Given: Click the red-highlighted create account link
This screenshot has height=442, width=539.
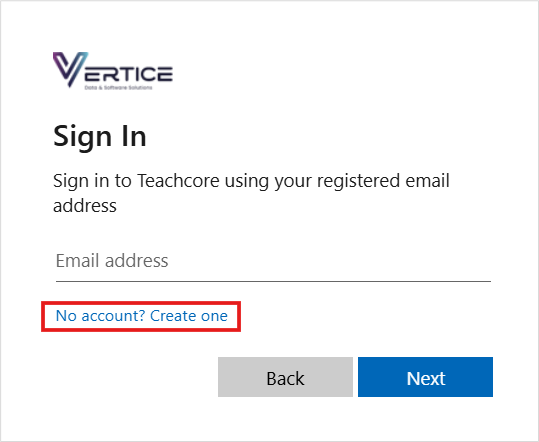Looking at the screenshot, I should coord(141,316).
